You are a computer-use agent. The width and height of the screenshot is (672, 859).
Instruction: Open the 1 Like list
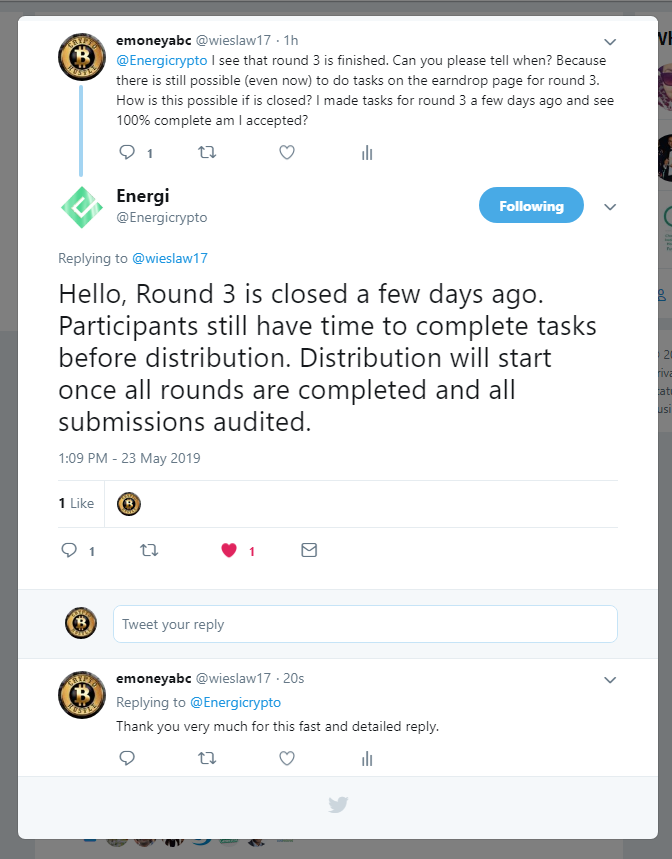click(x=76, y=503)
